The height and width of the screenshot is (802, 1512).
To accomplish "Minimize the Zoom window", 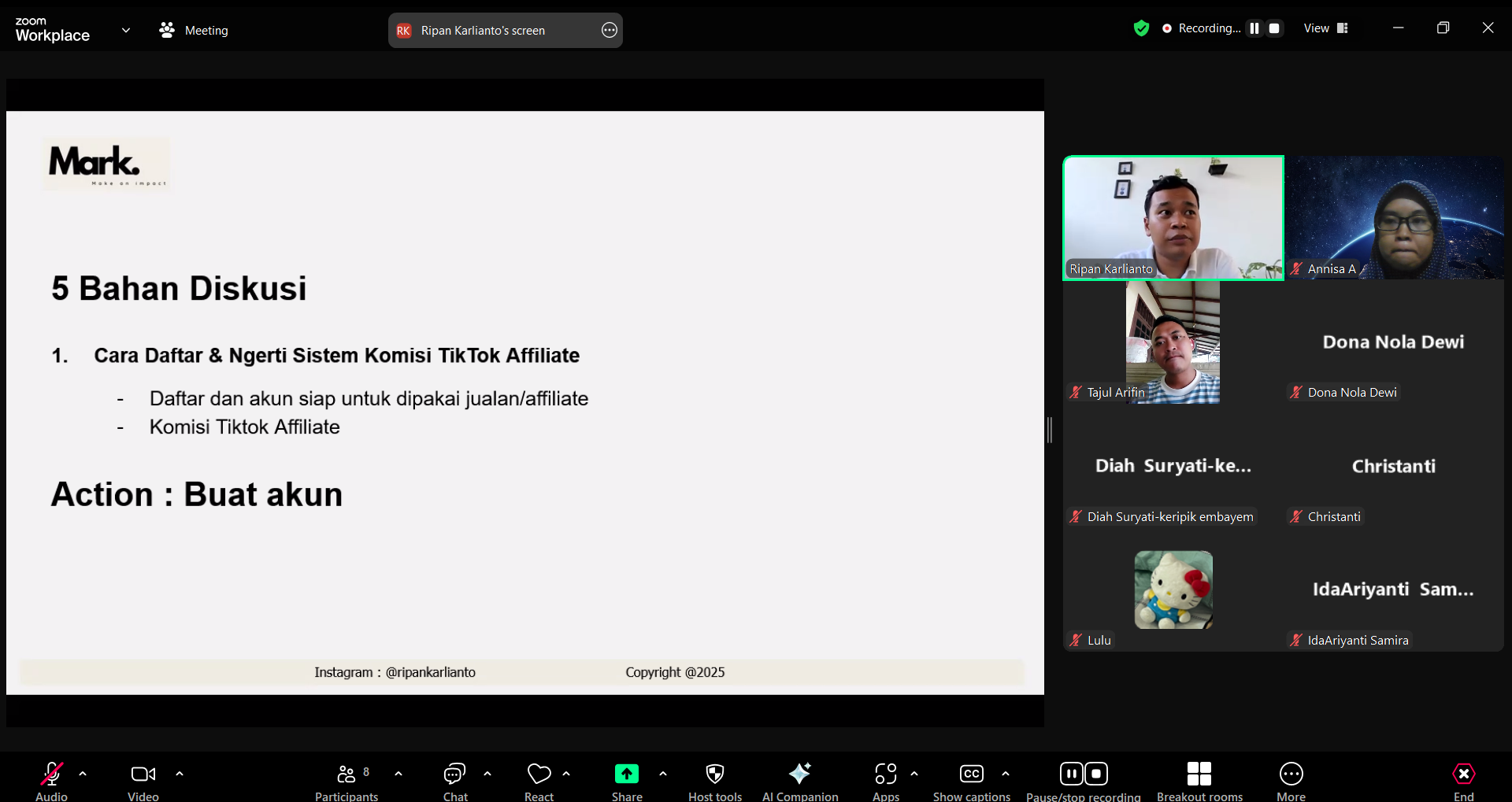I will point(1399,28).
